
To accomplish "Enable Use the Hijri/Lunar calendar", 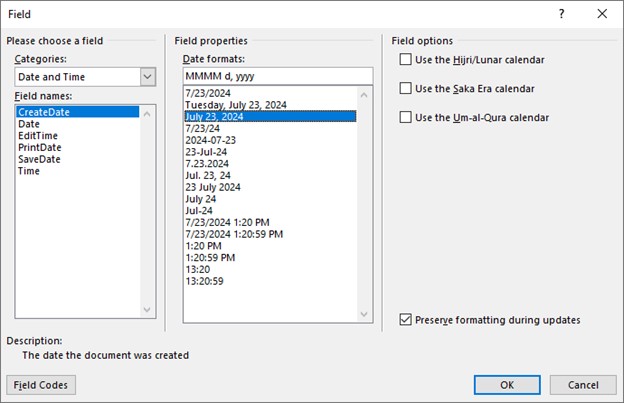I will pyautogui.click(x=405, y=60).
